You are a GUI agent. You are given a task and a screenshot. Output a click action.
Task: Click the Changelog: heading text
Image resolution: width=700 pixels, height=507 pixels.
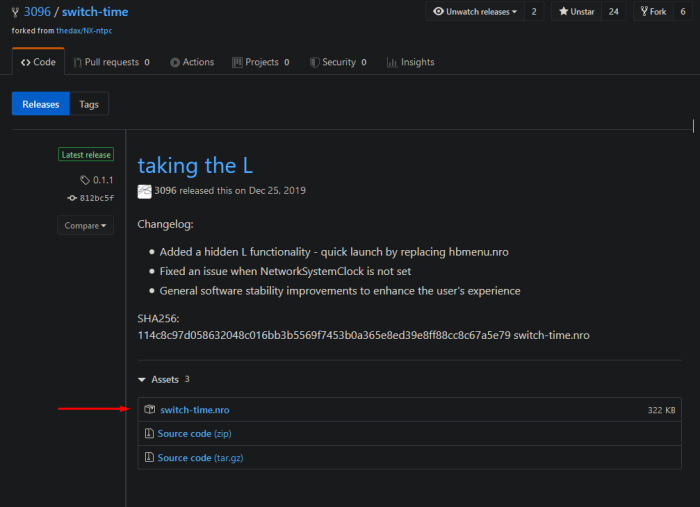coord(165,224)
